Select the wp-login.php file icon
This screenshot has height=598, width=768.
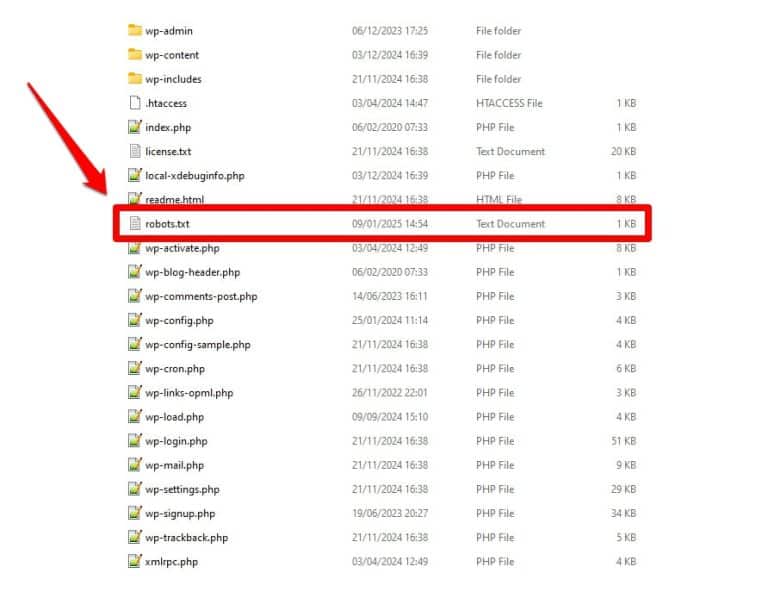[x=135, y=441]
